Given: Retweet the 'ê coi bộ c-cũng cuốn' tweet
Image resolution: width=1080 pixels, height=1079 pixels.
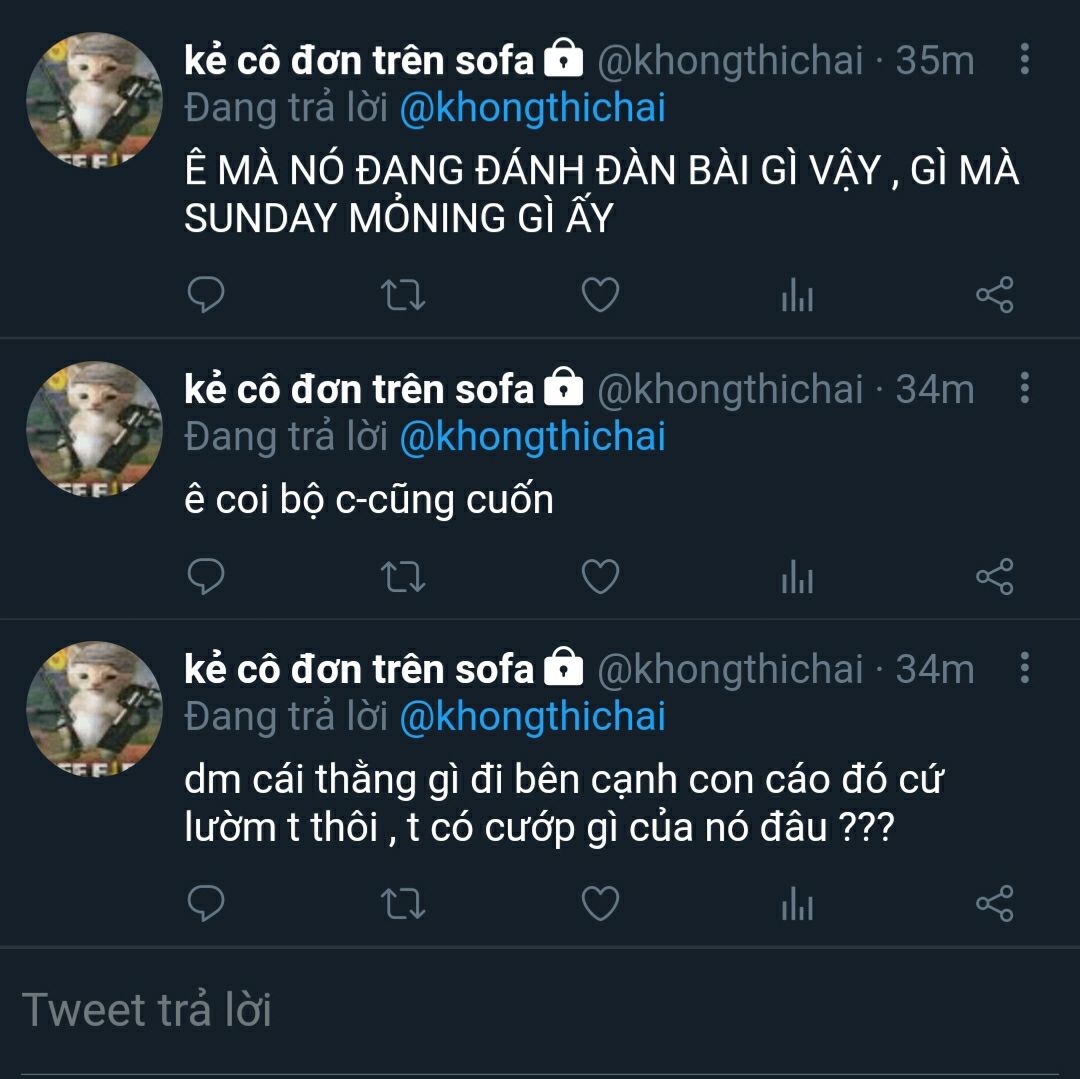Looking at the screenshot, I should tap(403, 576).
